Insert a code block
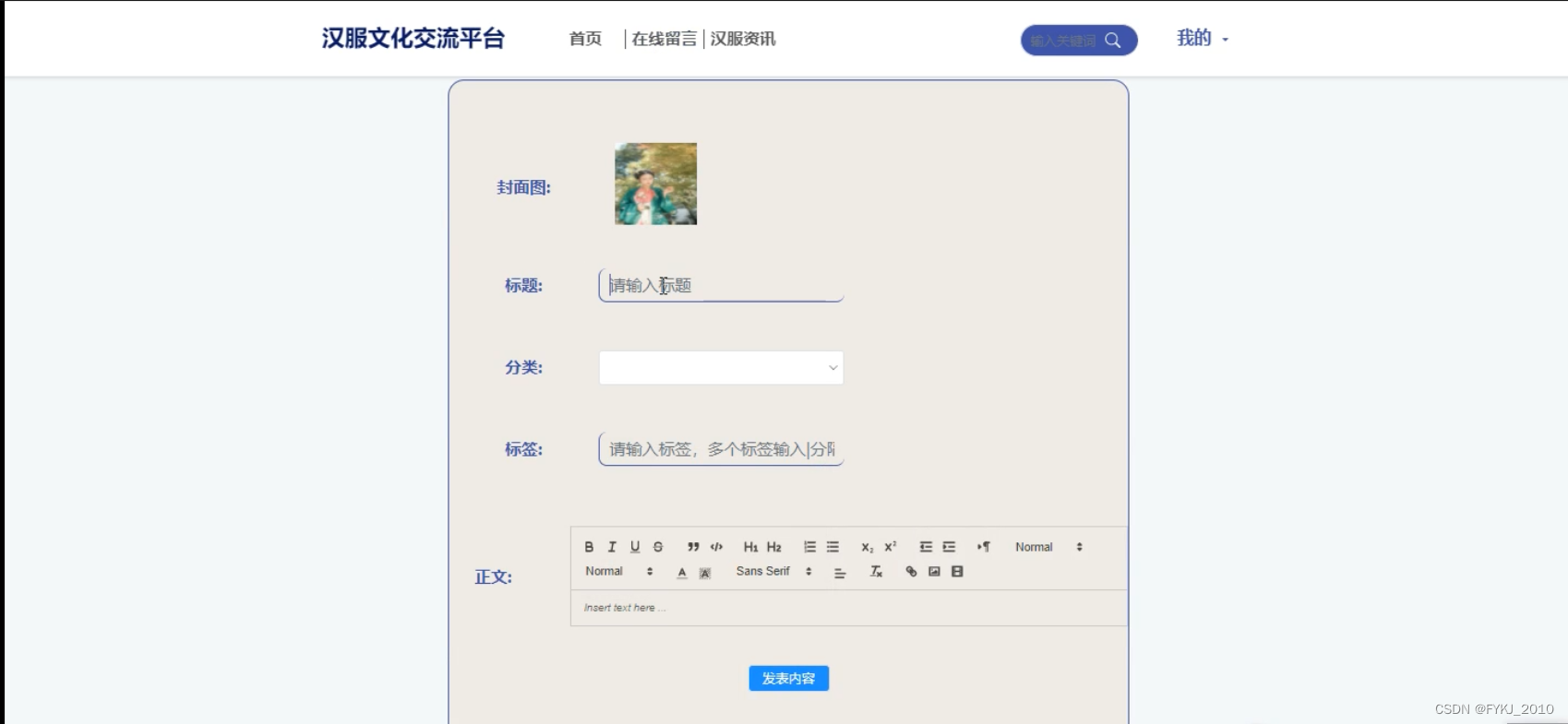The image size is (1568, 724). coord(716,547)
